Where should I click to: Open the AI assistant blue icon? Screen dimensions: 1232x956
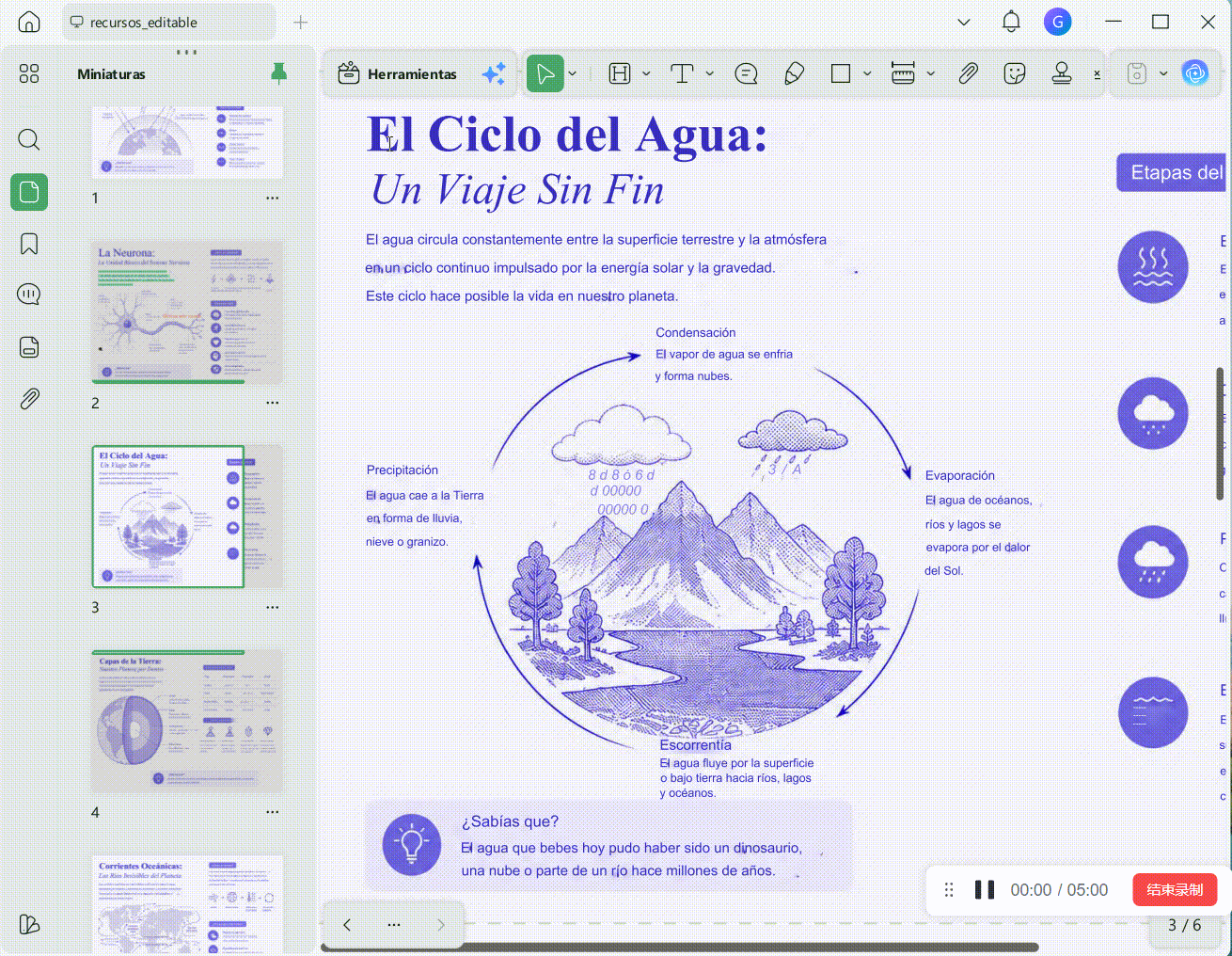pyautogui.click(x=1195, y=73)
